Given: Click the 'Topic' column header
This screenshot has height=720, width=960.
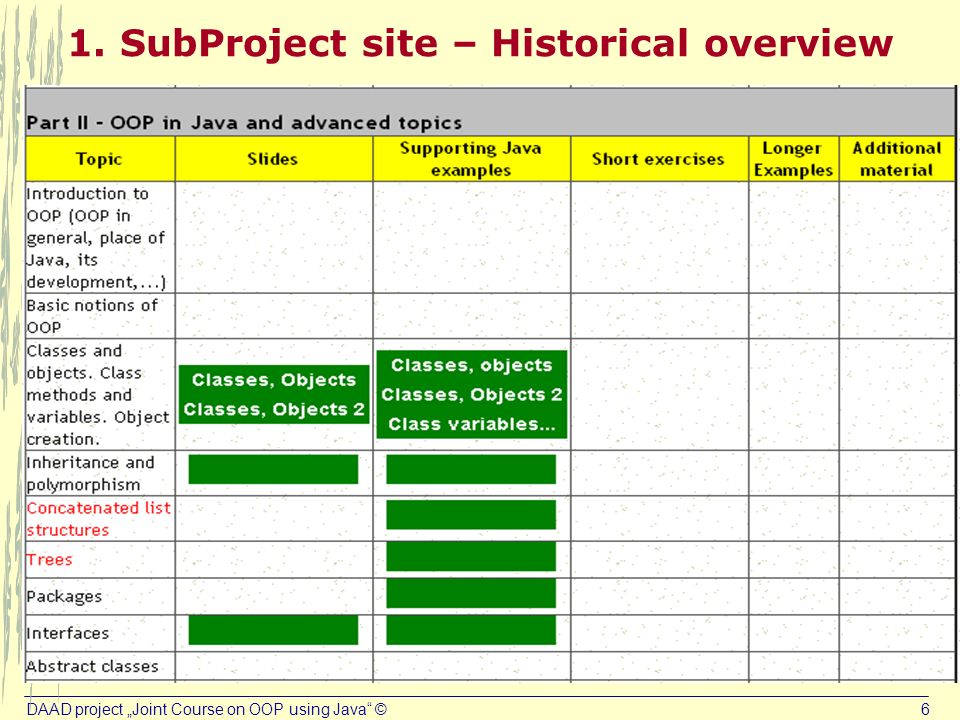Looking at the screenshot, I should point(100,159).
